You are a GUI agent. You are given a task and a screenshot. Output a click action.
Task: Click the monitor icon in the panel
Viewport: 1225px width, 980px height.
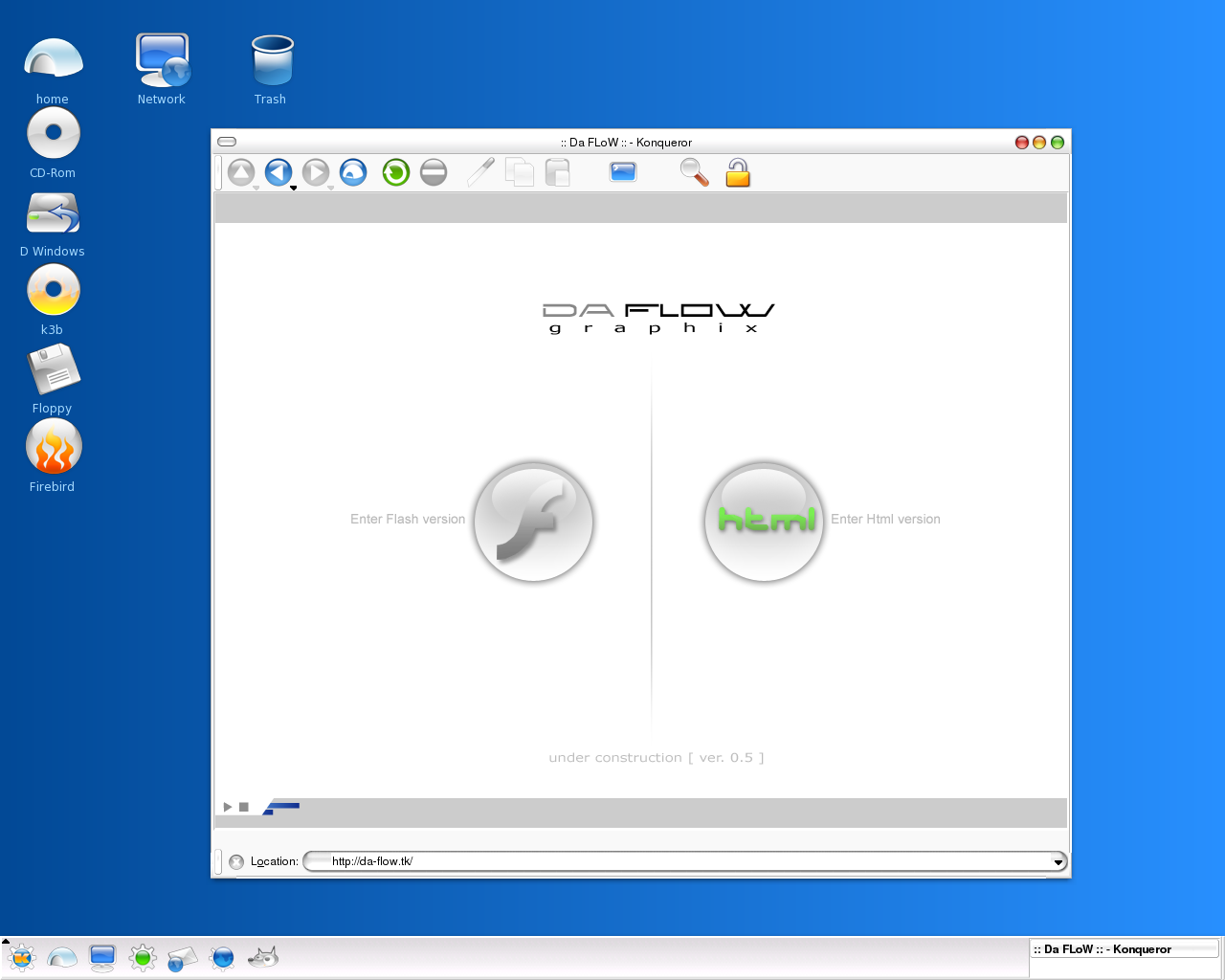(102, 957)
